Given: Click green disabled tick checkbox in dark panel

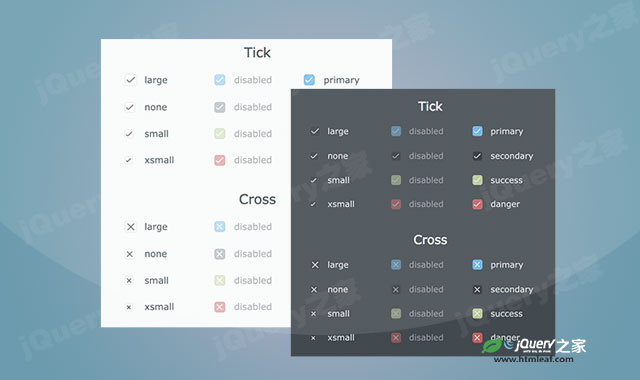Looking at the screenshot, I should [396, 180].
